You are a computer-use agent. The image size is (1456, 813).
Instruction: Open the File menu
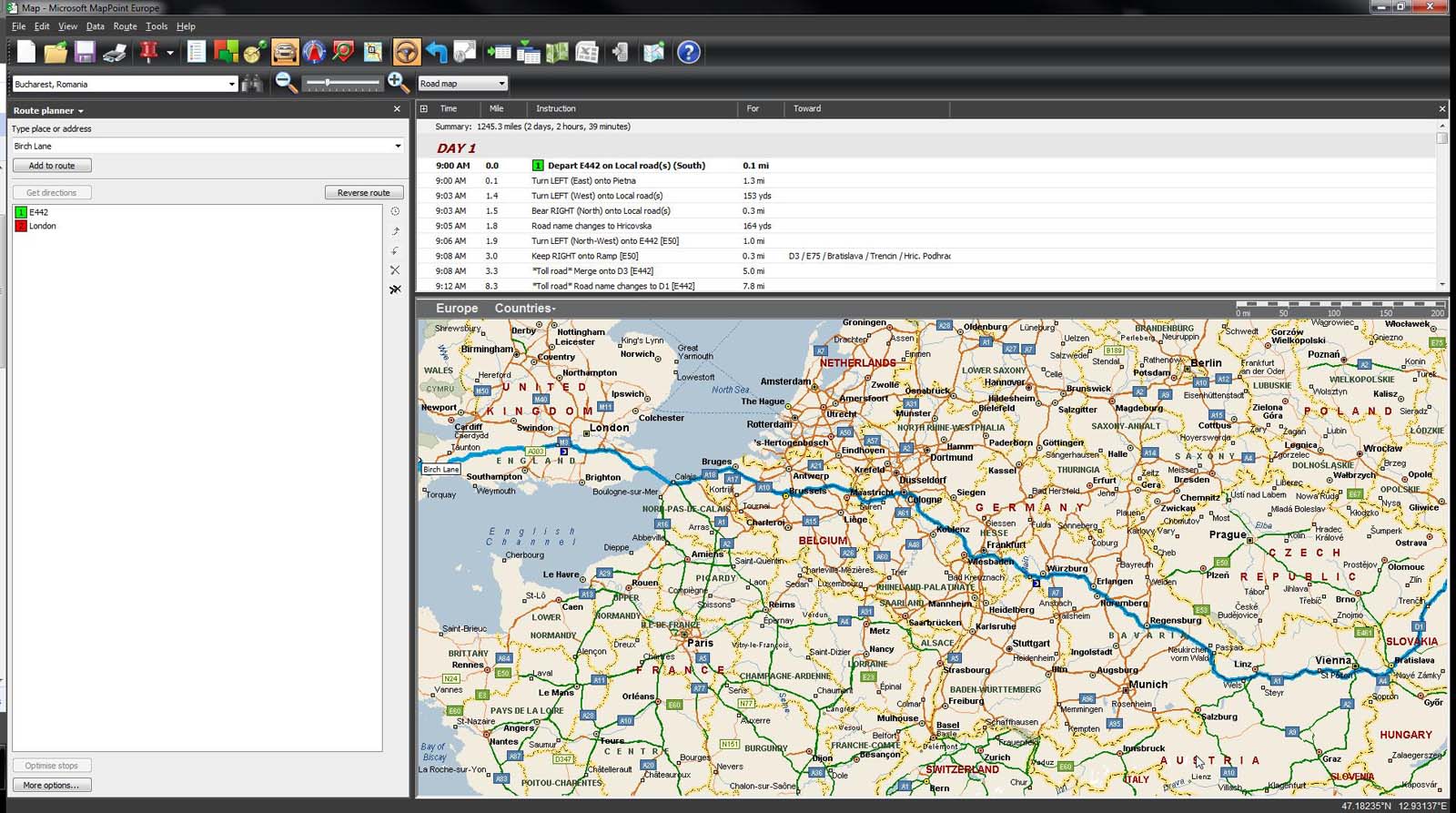coord(18,26)
